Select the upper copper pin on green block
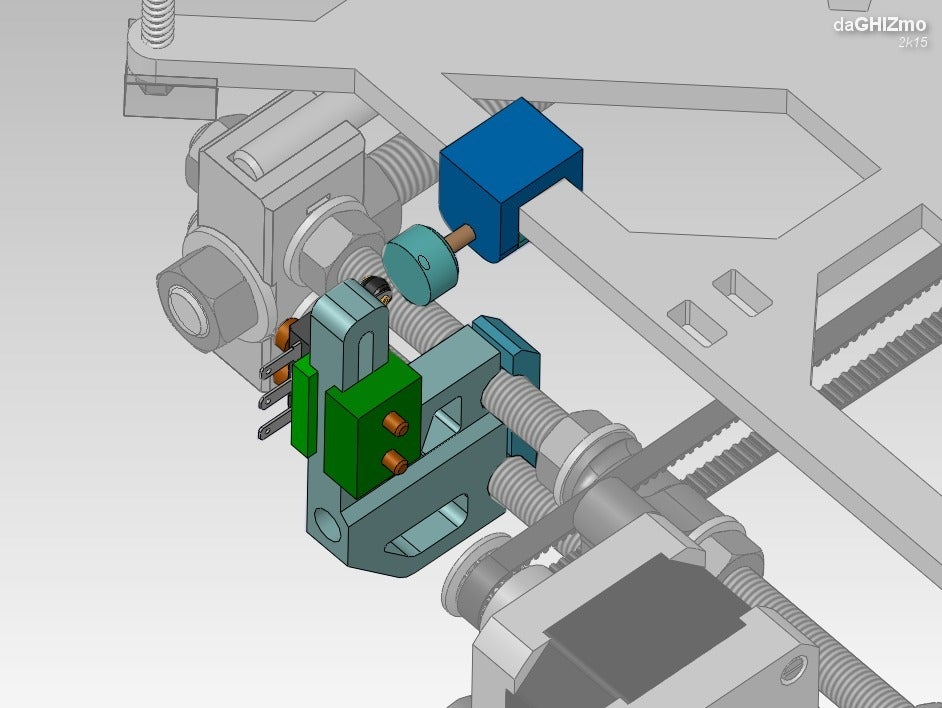Screen dimensions: 942x708 [x=397, y=424]
